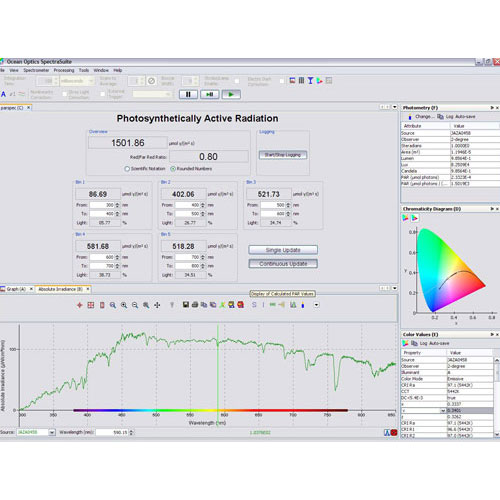Pause acquisition with the pause button

click(188, 94)
